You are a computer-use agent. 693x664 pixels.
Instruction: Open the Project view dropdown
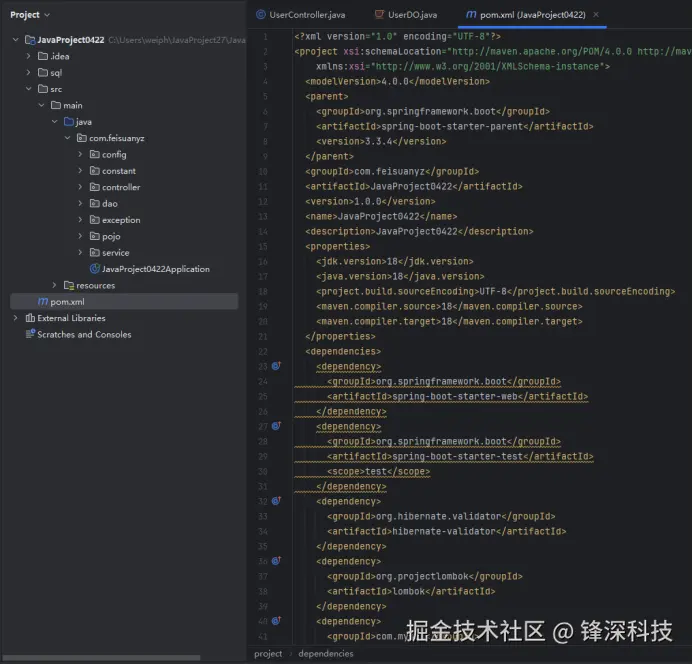click(x=30, y=15)
